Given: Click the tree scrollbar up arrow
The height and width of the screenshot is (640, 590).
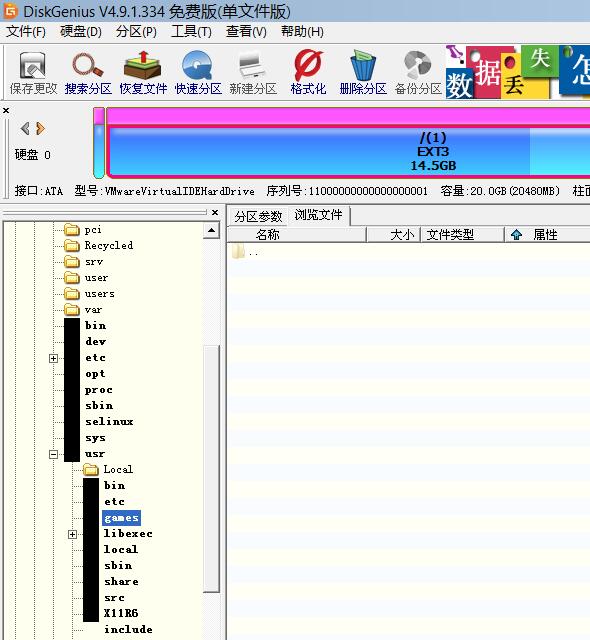Looking at the screenshot, I should tap(211, 231).
